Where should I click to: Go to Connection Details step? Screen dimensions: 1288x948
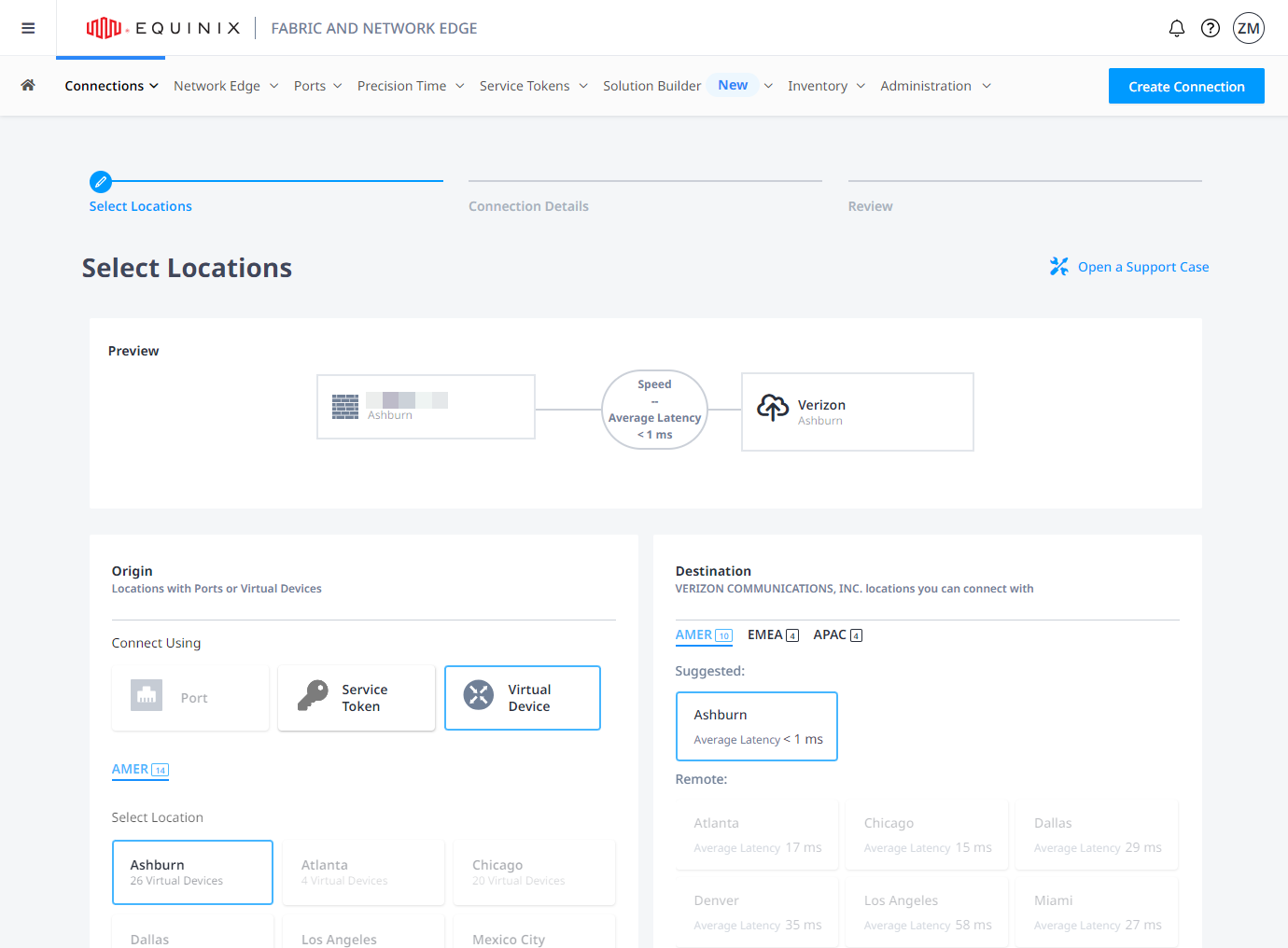pos(528,206)
